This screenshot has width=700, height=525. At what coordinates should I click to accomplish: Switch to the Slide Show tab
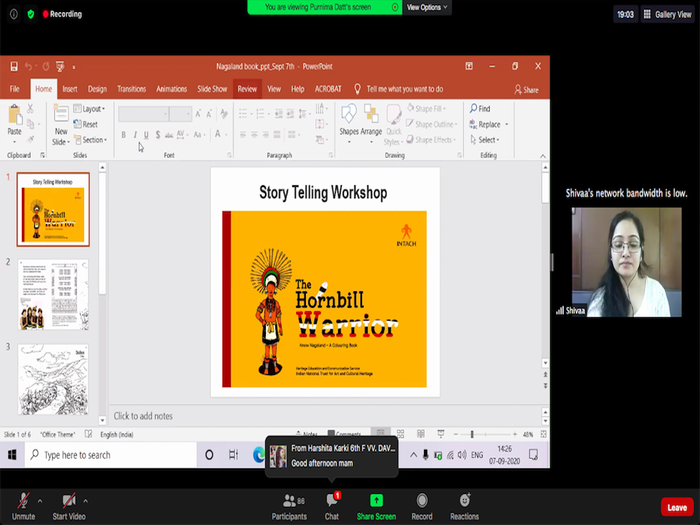coord(212,89)
